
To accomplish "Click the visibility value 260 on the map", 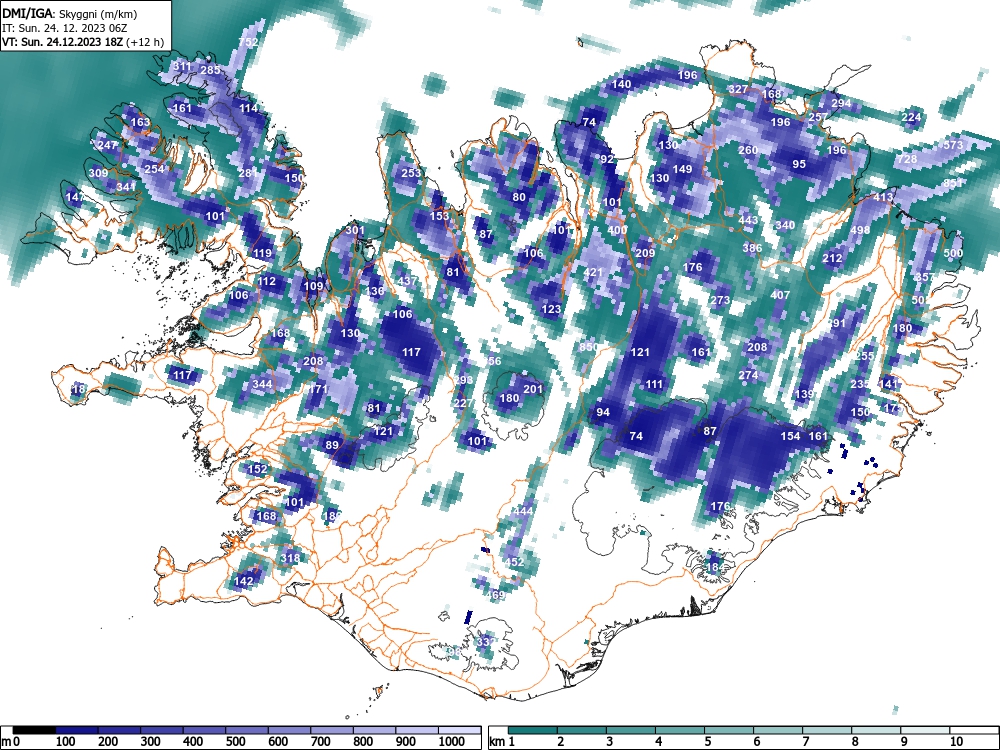I will pos(747,151).
